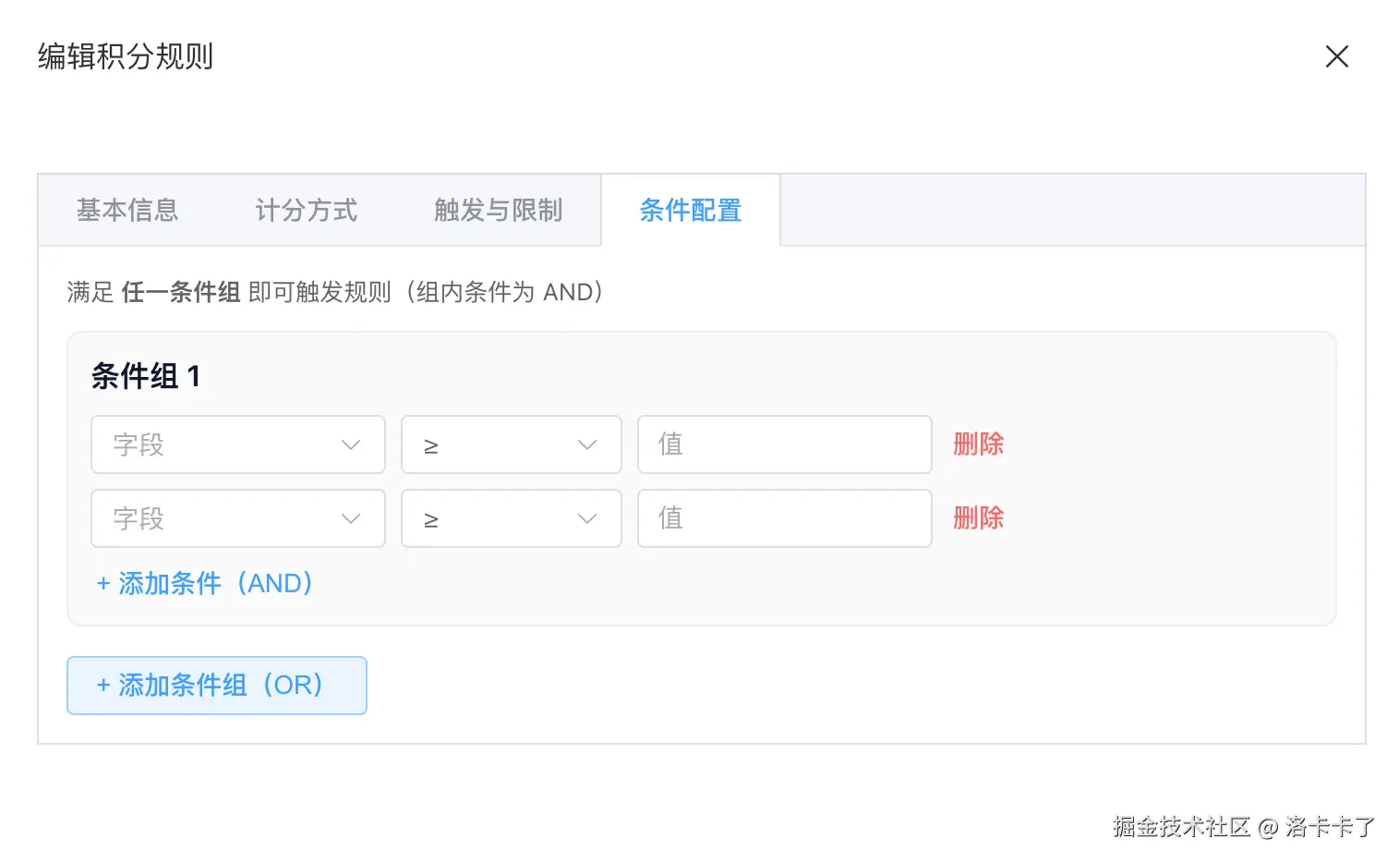Screen dimensions: 1400x863
Task: Focus the first 值 input field
Action: (784, 444)
